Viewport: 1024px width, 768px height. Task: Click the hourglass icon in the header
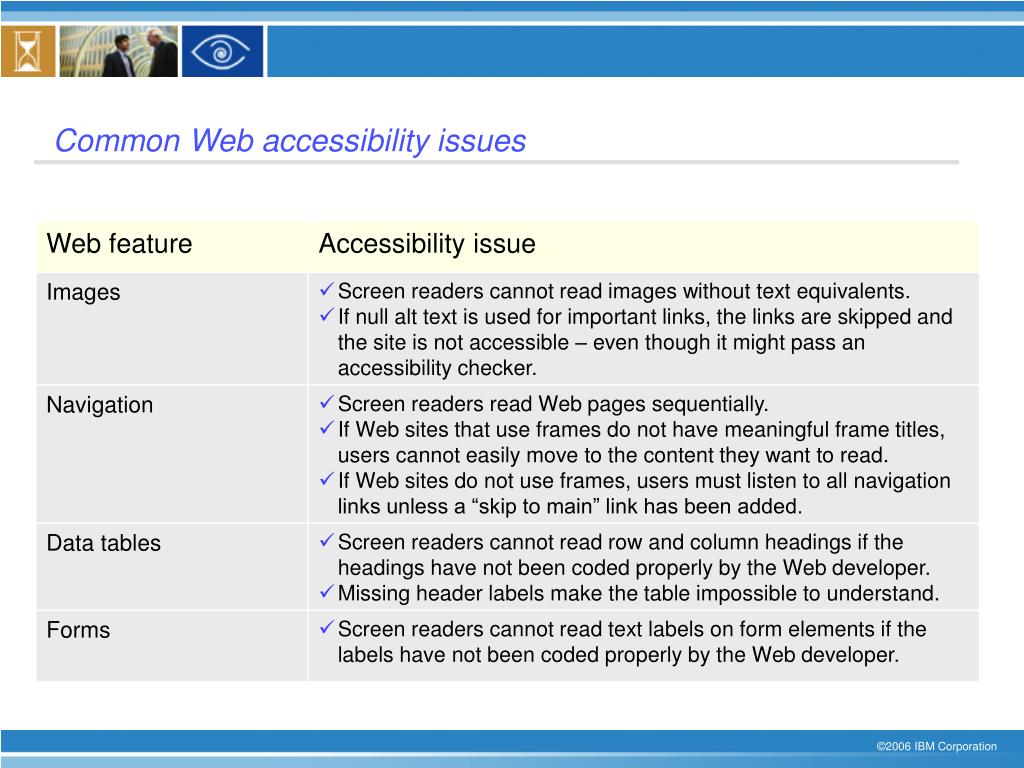[x=28, y=51]
